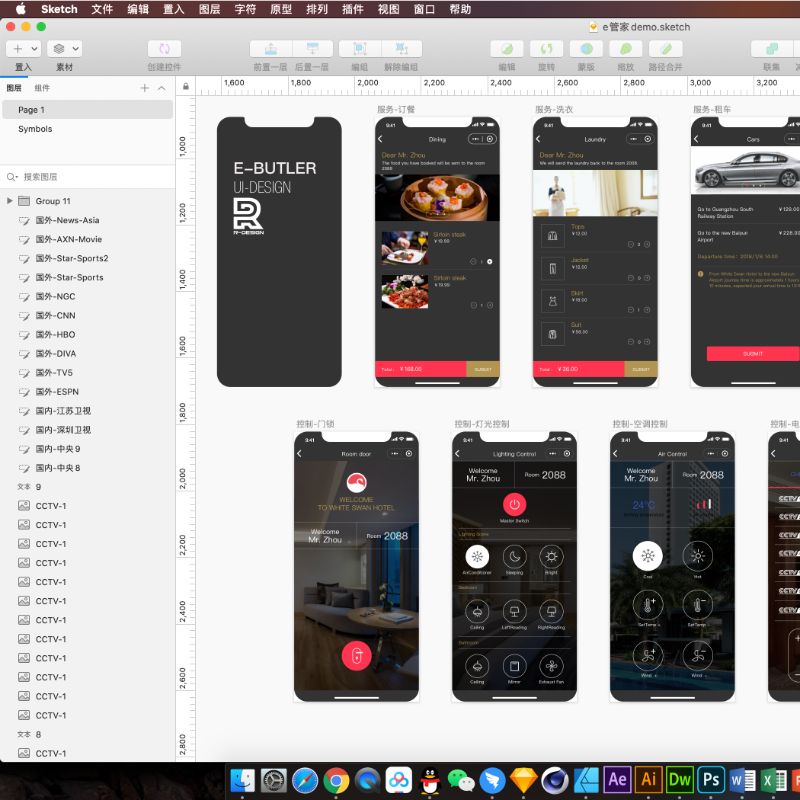Switch to the 图层 layers tab
This screenshot has height=800, width=800.
(x=14, y=88)
